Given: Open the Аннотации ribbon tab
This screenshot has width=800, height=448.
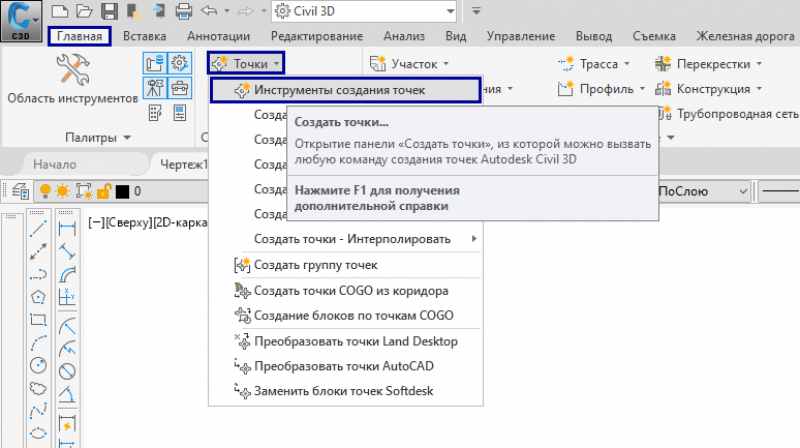Looking at the screenshot, I should tap(218, 36).
